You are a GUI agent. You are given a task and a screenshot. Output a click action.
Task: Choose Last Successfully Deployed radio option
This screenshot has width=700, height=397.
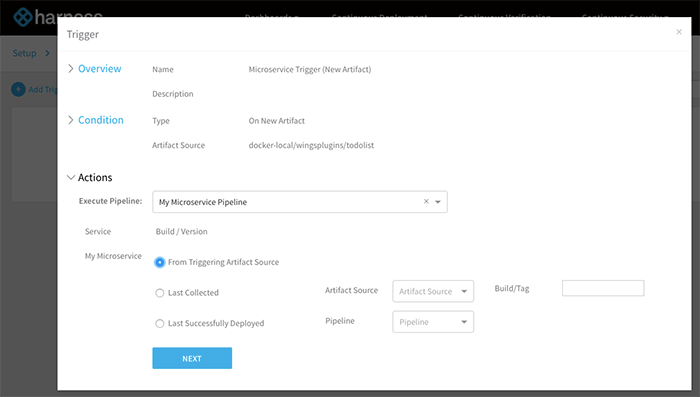(159, 323)
